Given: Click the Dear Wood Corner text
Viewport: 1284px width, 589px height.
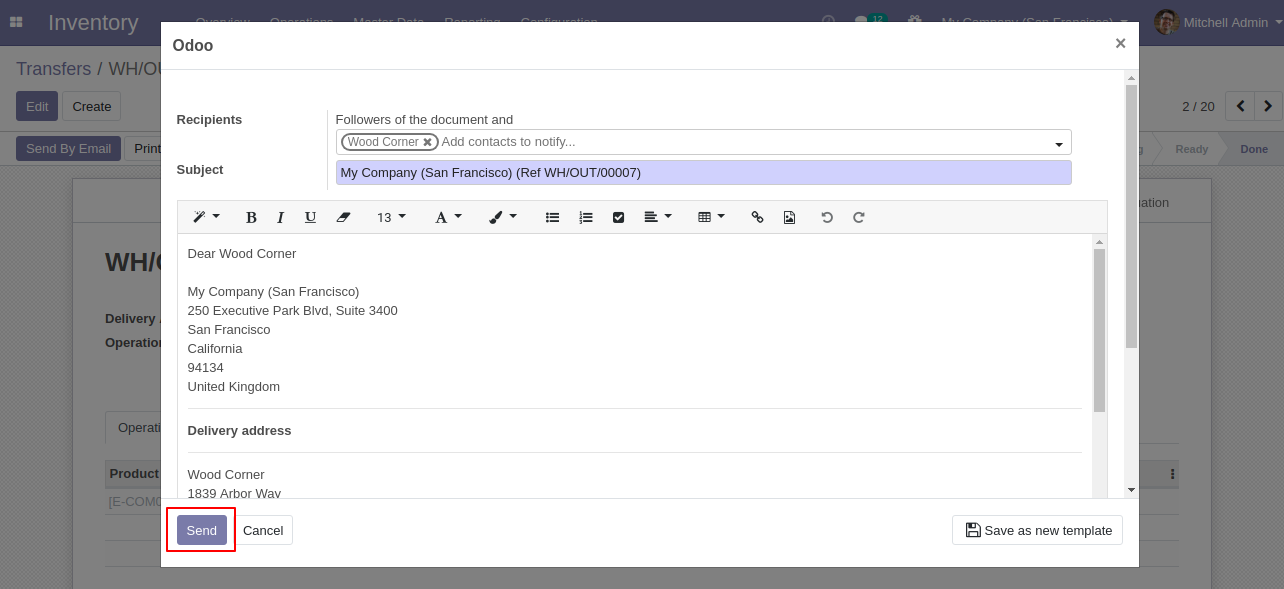Looking at the screenshot, I should click(242, 254).
